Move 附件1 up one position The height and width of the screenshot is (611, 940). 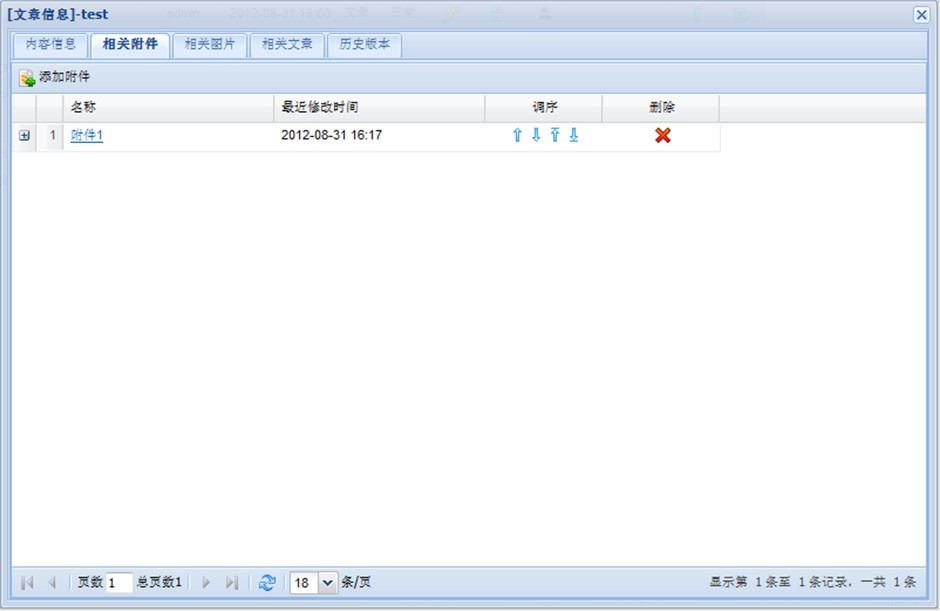click(517, 136)
